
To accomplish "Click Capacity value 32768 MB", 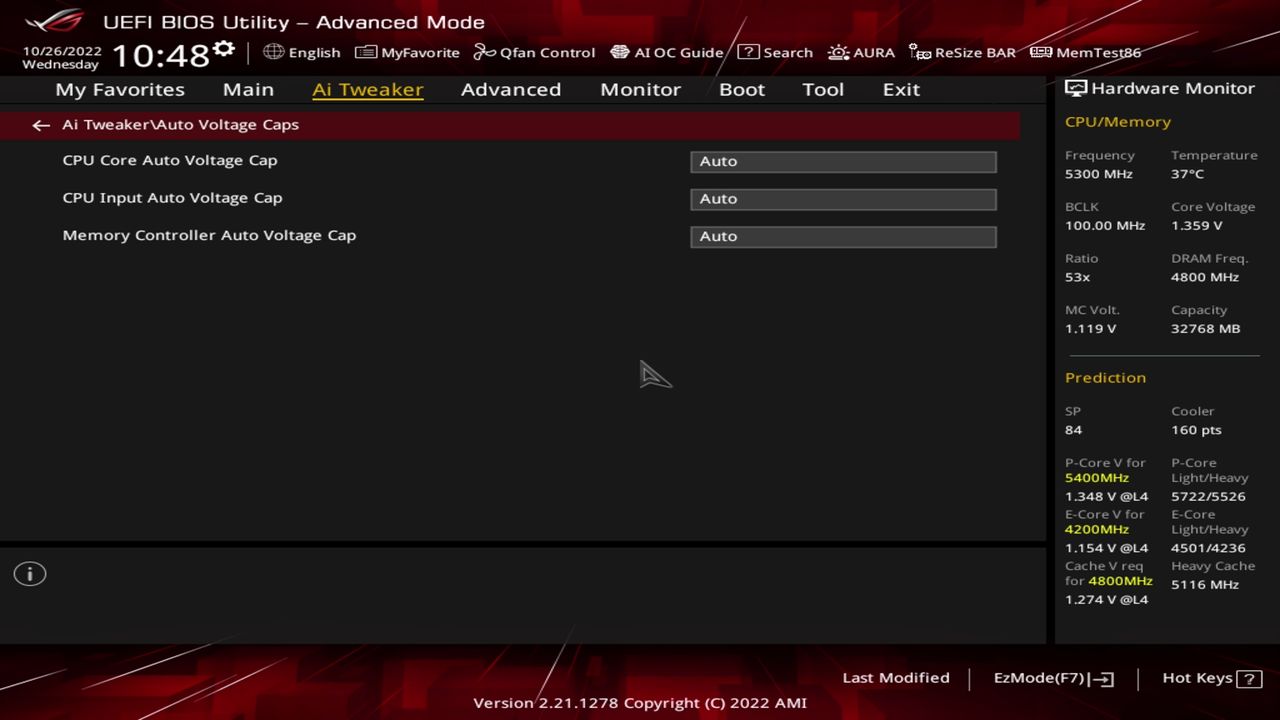I will tap(1206, 329).
